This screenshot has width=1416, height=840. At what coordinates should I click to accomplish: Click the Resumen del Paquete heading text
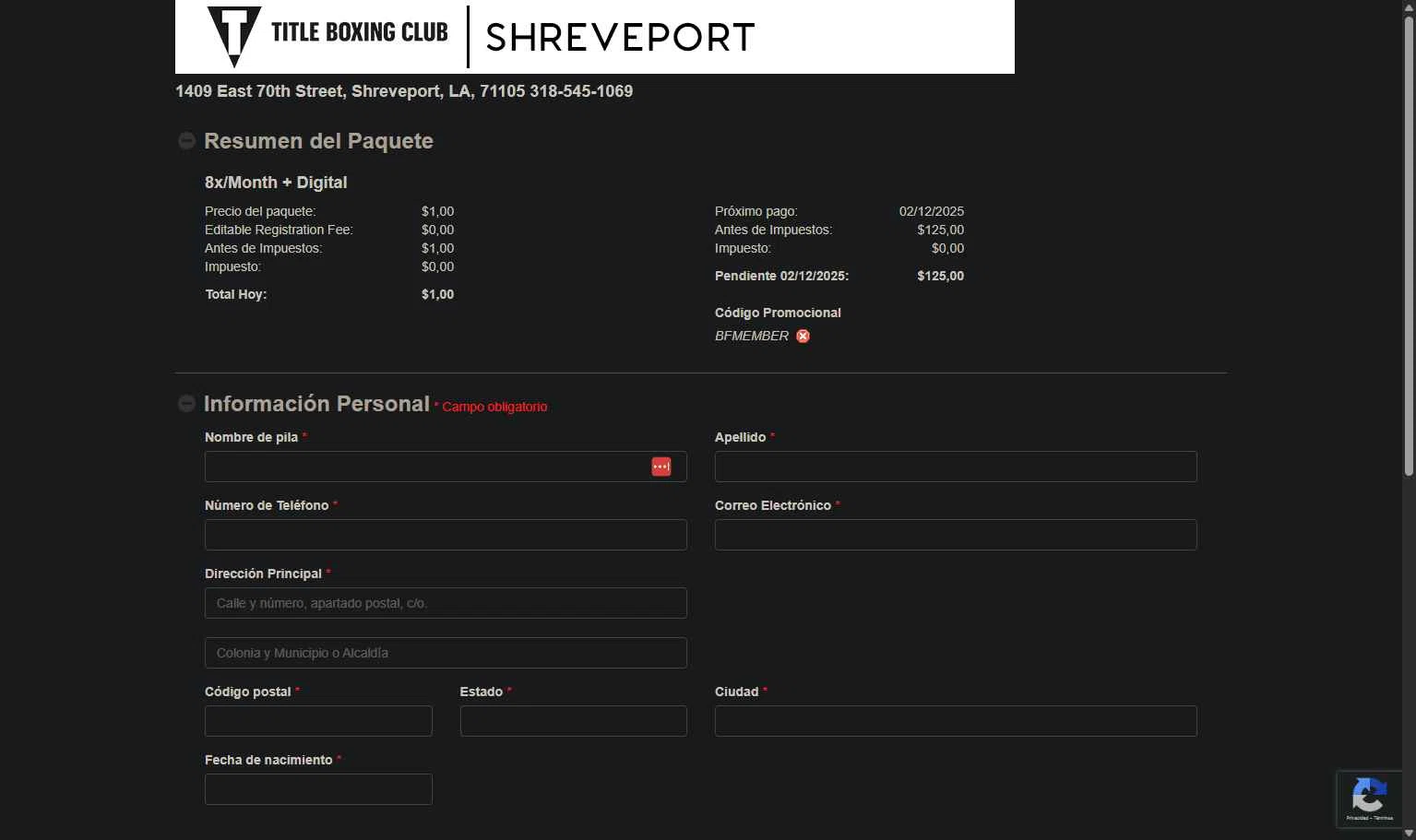[x=318, y=141]
